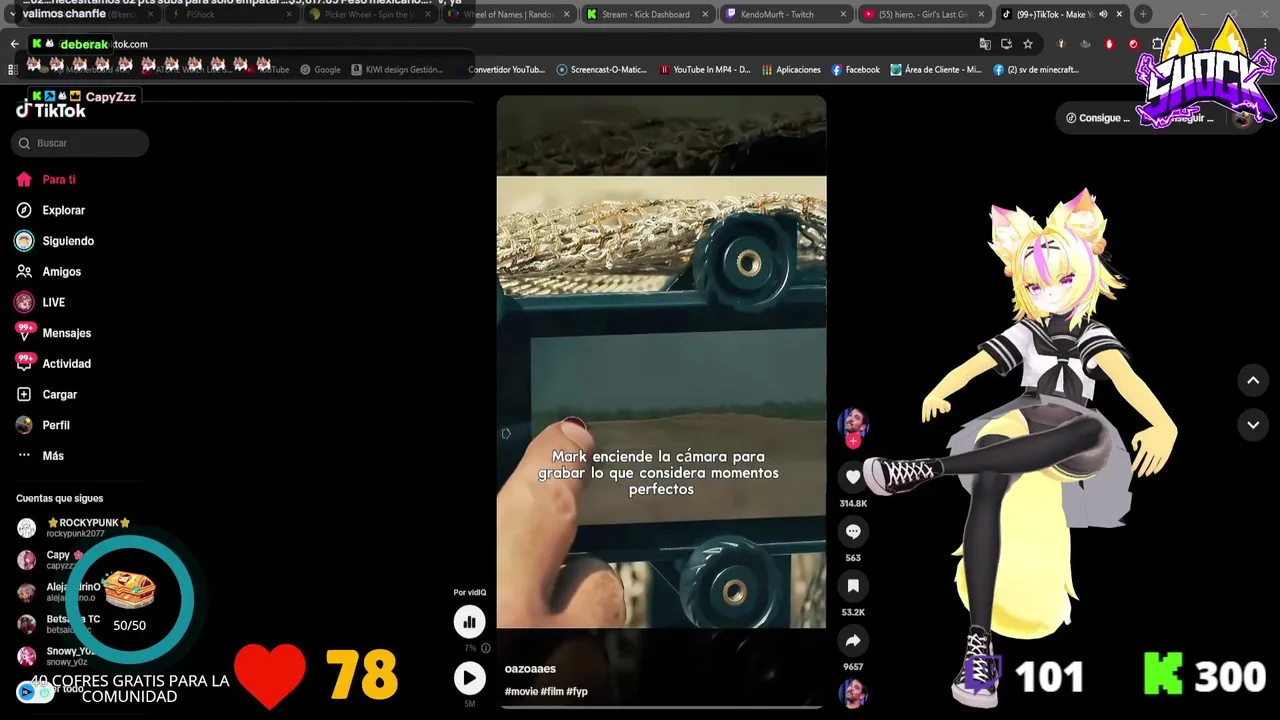This screenshot has width=1280, height=720.
Task: Open the spinning sound disc below share
Action: pyautogui.click(x=853, y=692)
